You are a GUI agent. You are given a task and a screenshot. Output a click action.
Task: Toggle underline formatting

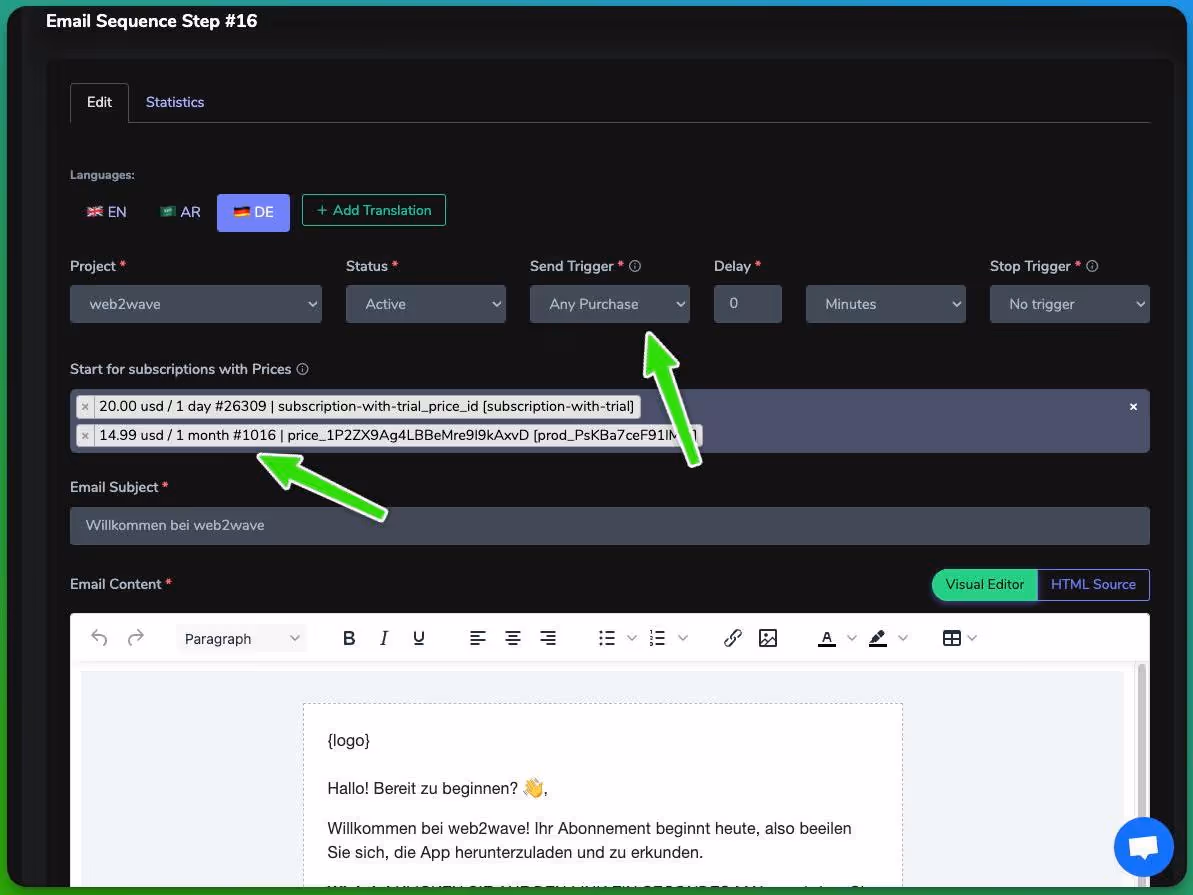(418, 638)
